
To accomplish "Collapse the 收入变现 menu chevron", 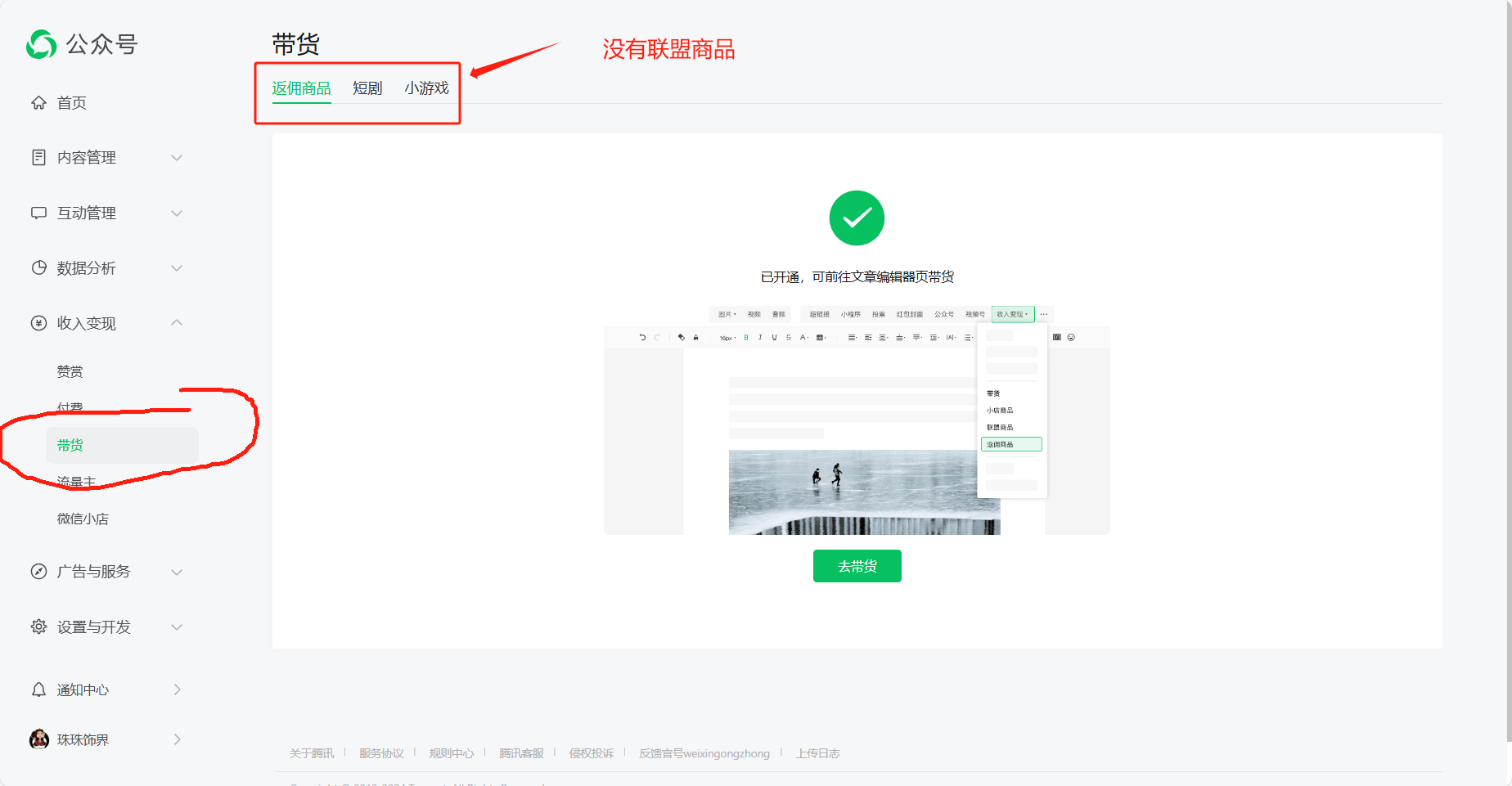I will [177, 323].
